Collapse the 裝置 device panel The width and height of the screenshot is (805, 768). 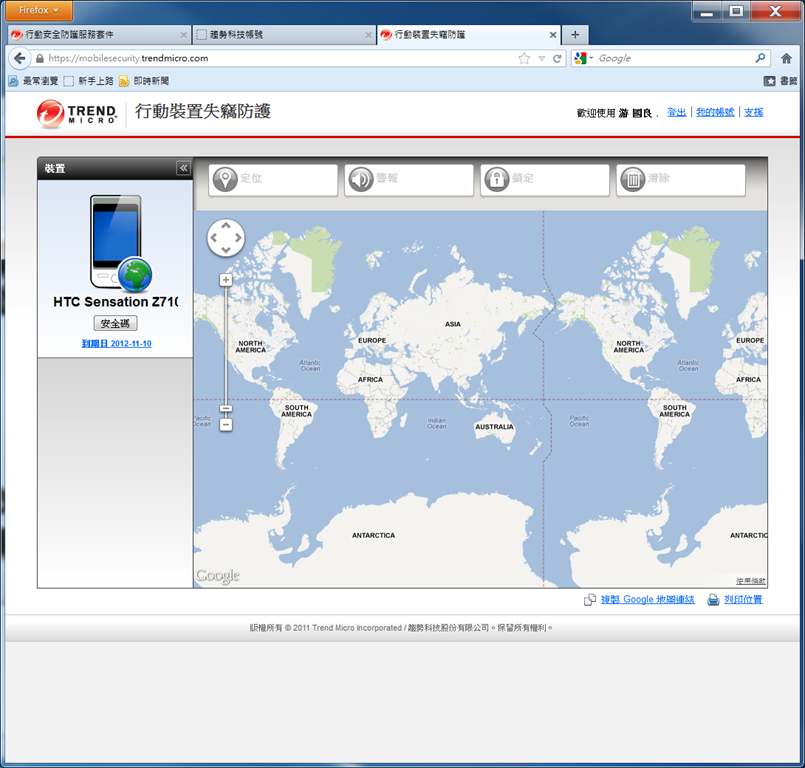point(183,168)
